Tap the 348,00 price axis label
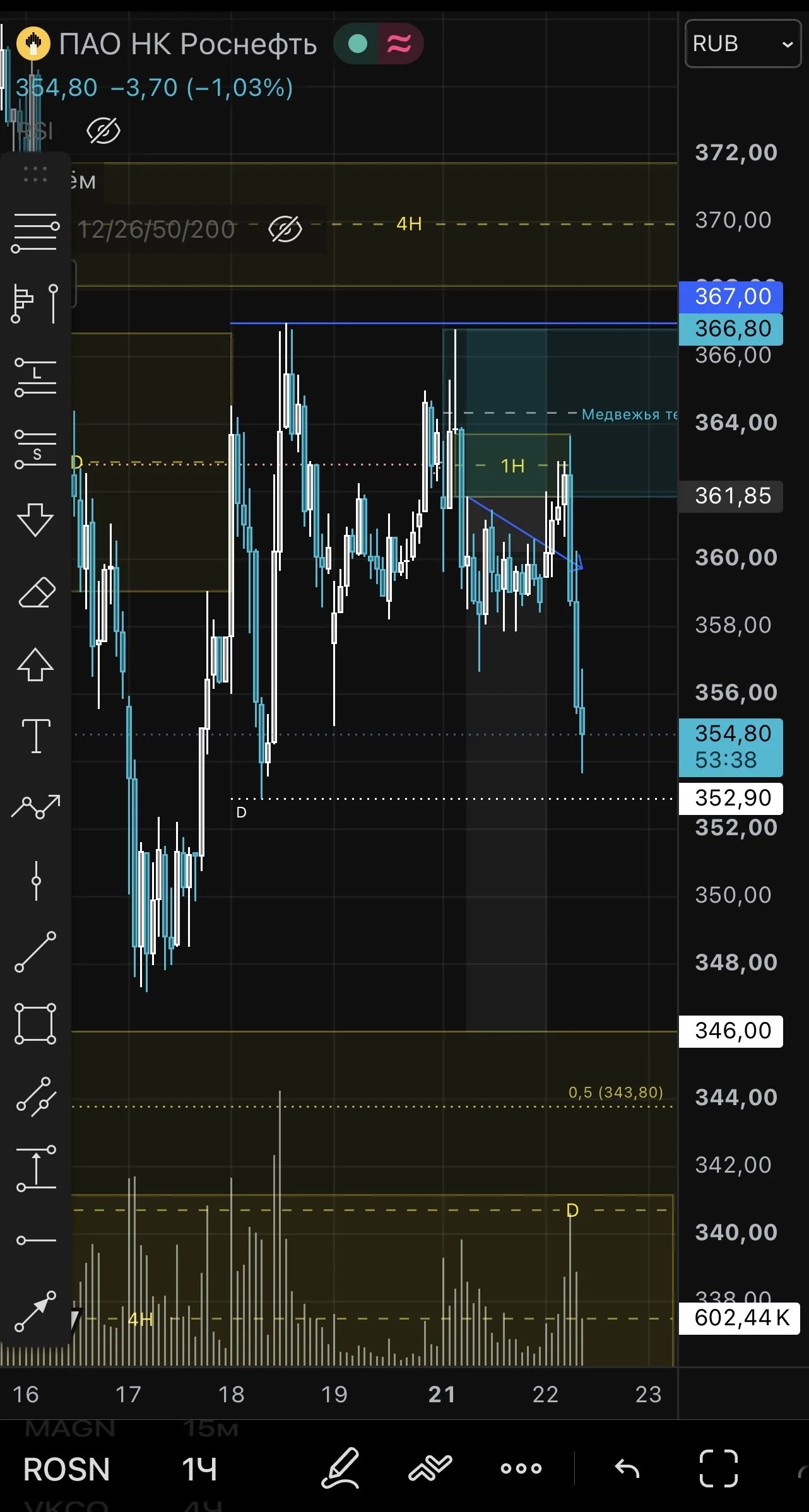This screenshot has height=1512, width=809. [x=736, y=963]
